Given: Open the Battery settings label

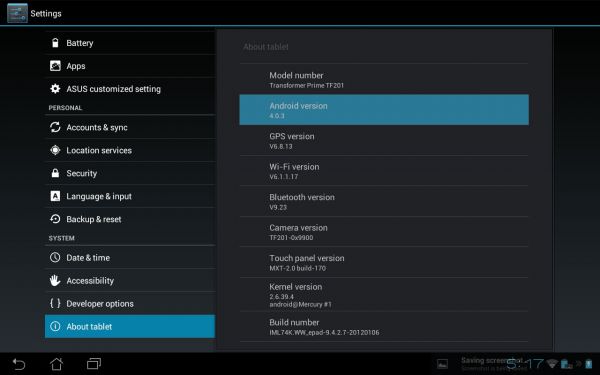Looking at the screenshot, I should click(x=80, y=43).
